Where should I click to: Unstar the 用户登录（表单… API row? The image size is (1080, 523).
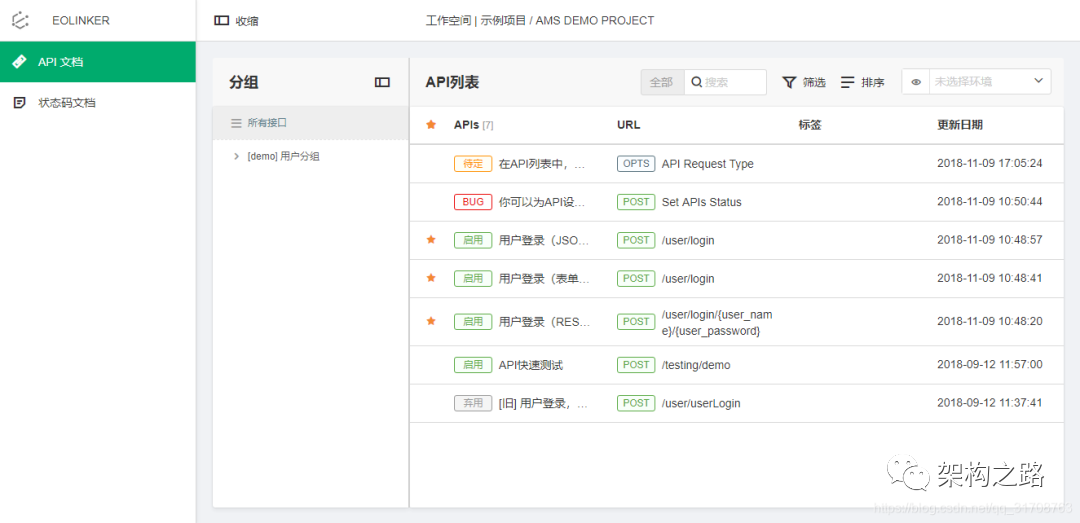(431, 278)
